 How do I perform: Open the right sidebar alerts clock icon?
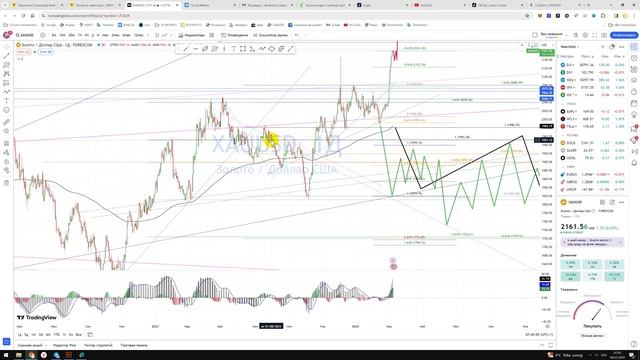[x=634, y=58]
